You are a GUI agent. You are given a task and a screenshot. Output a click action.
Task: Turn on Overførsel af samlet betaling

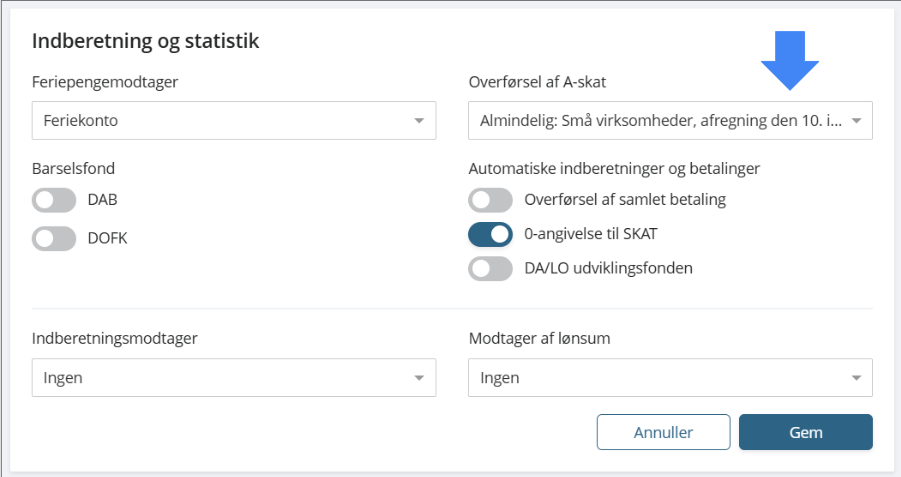(x=490, y=200)
